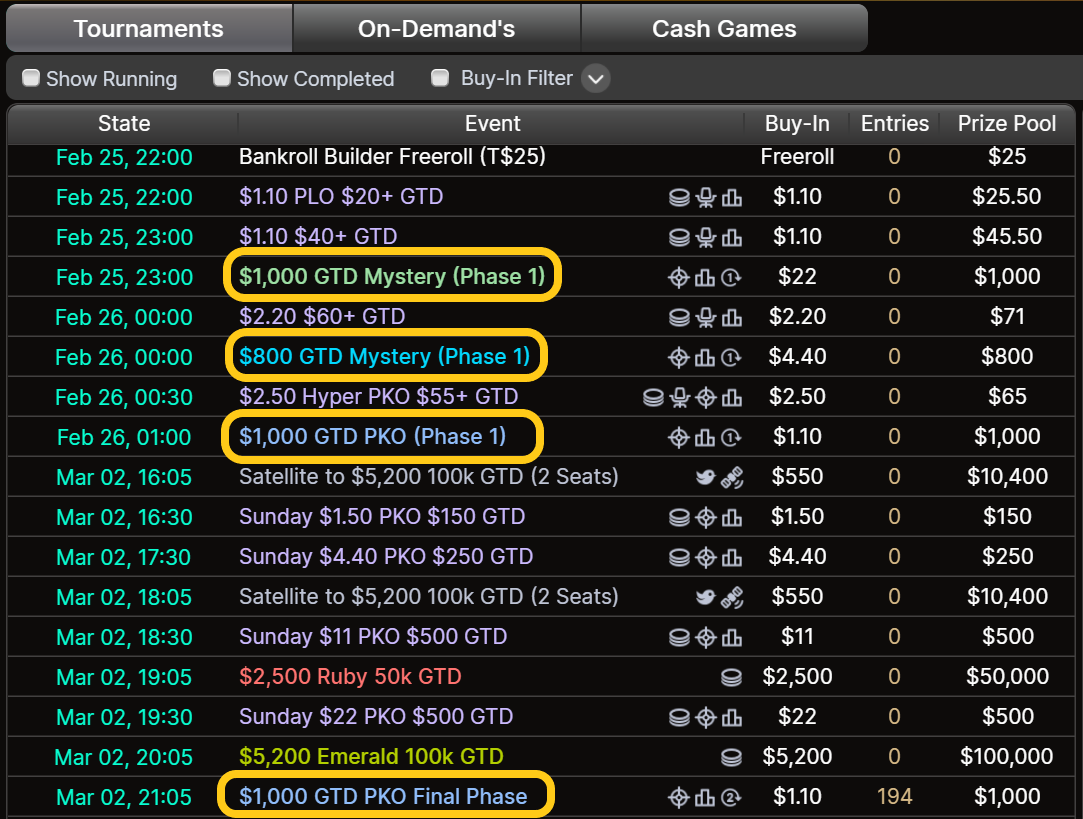The width and height of the screenshot is (1083, 819).
Task: Enable the Show Running checkbox
Action: (31, 78)
